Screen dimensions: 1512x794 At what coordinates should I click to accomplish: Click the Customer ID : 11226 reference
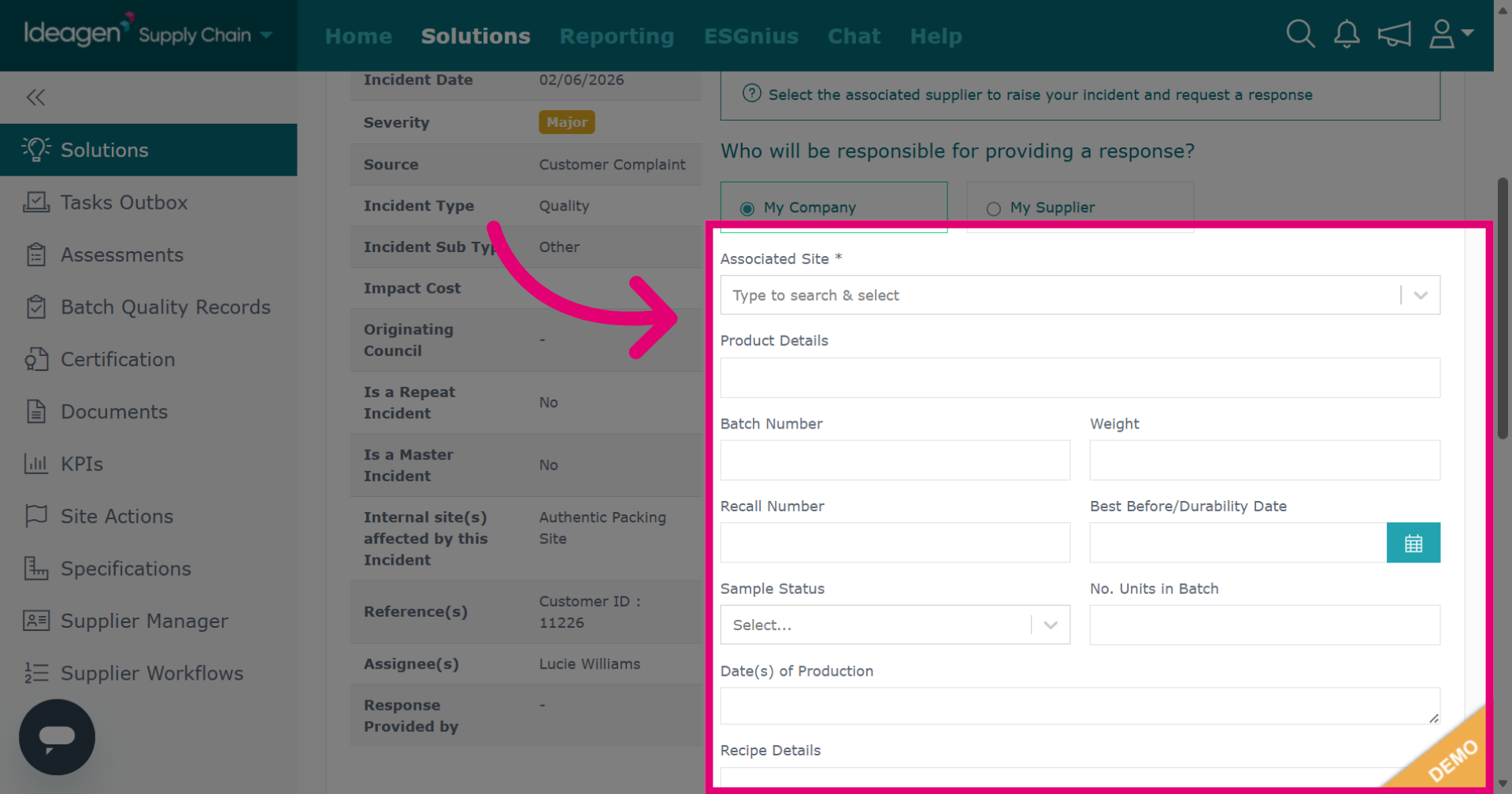590,612
